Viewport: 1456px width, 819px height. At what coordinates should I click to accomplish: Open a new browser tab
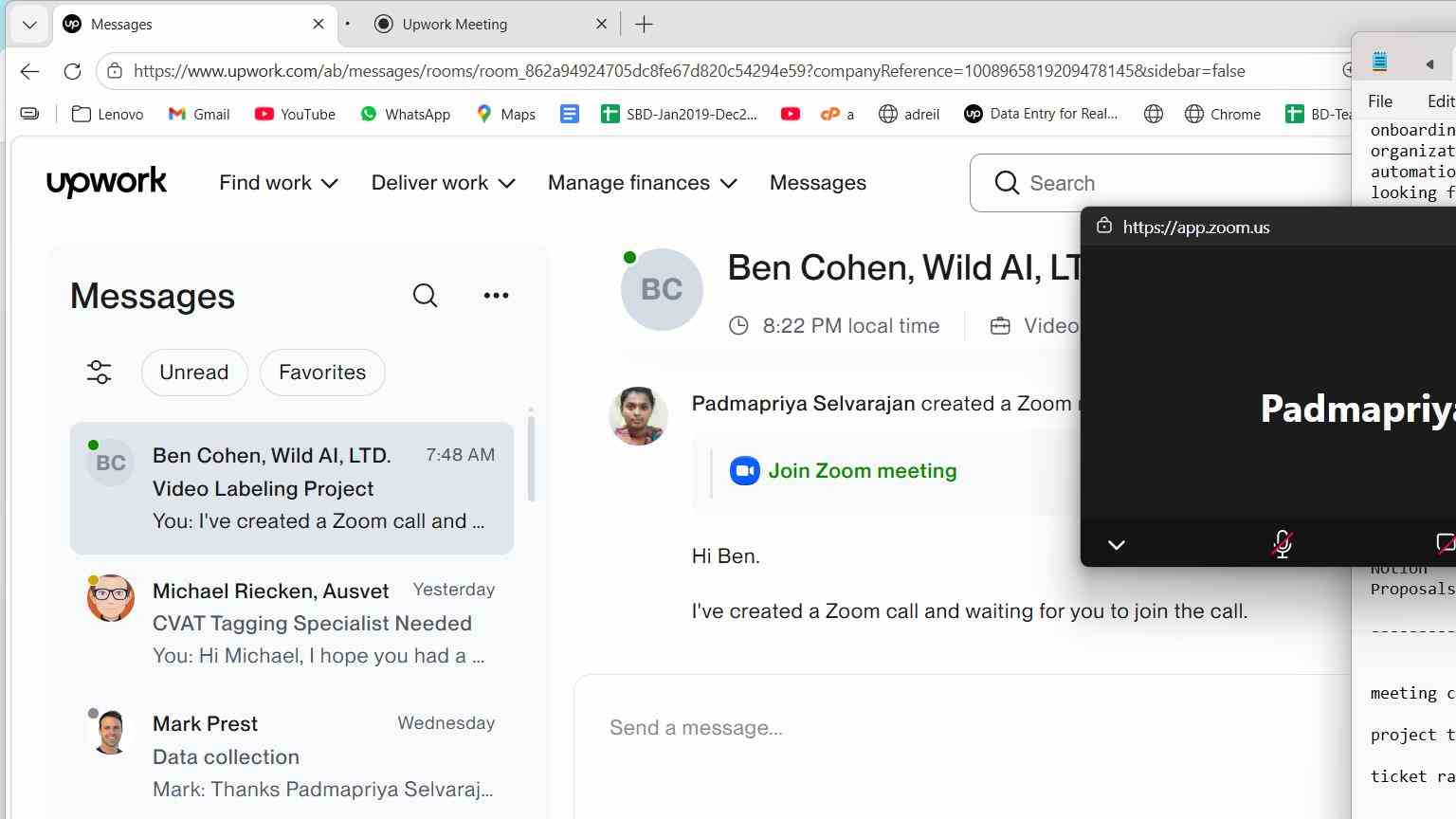click(644, 25)
